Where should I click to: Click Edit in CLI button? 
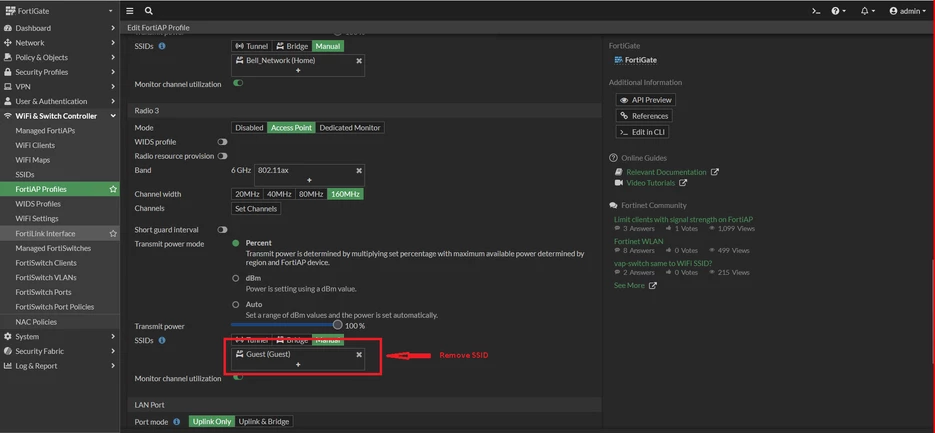[642, 132]
